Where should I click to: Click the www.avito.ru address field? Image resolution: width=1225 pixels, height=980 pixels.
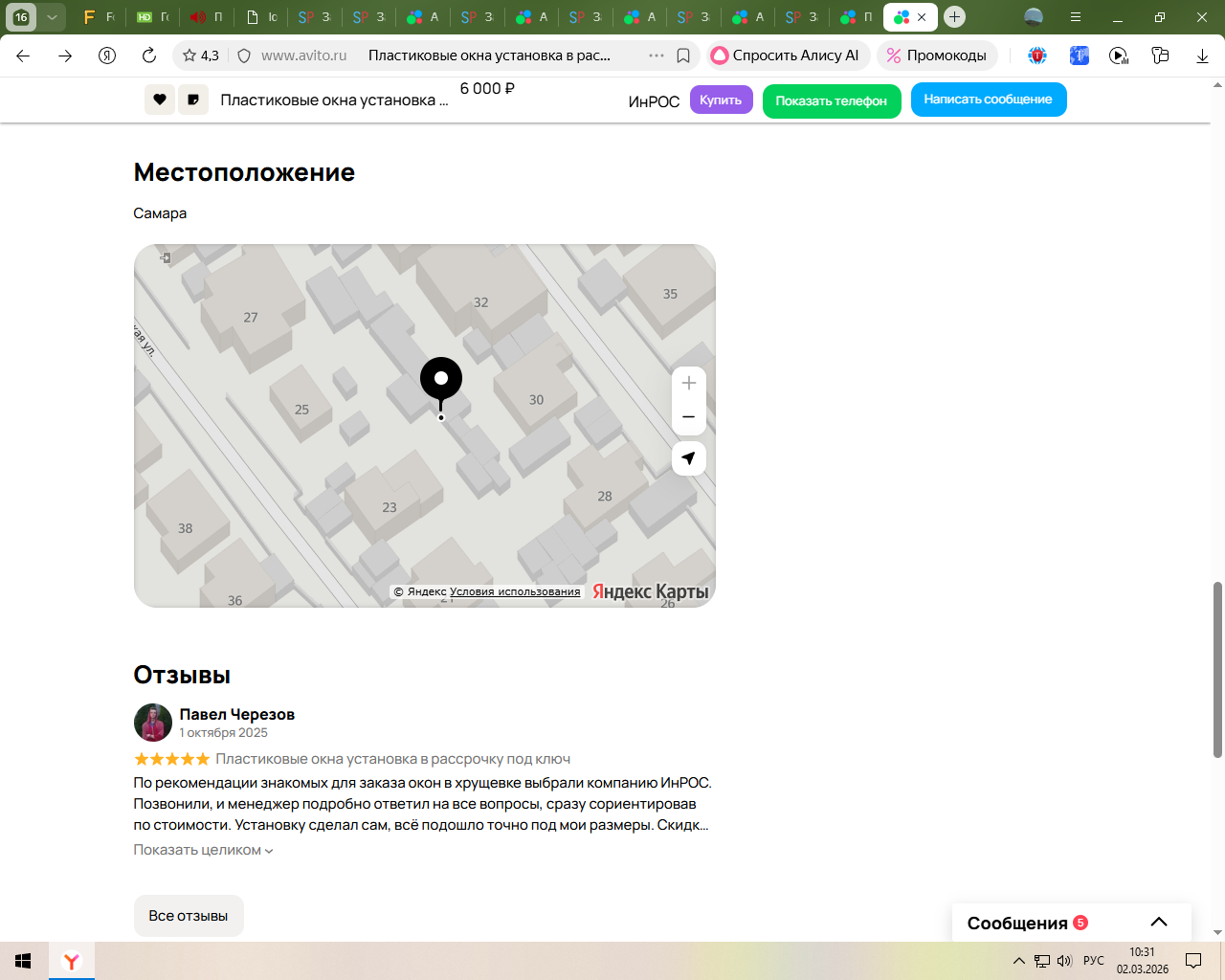tap(304, 56)
